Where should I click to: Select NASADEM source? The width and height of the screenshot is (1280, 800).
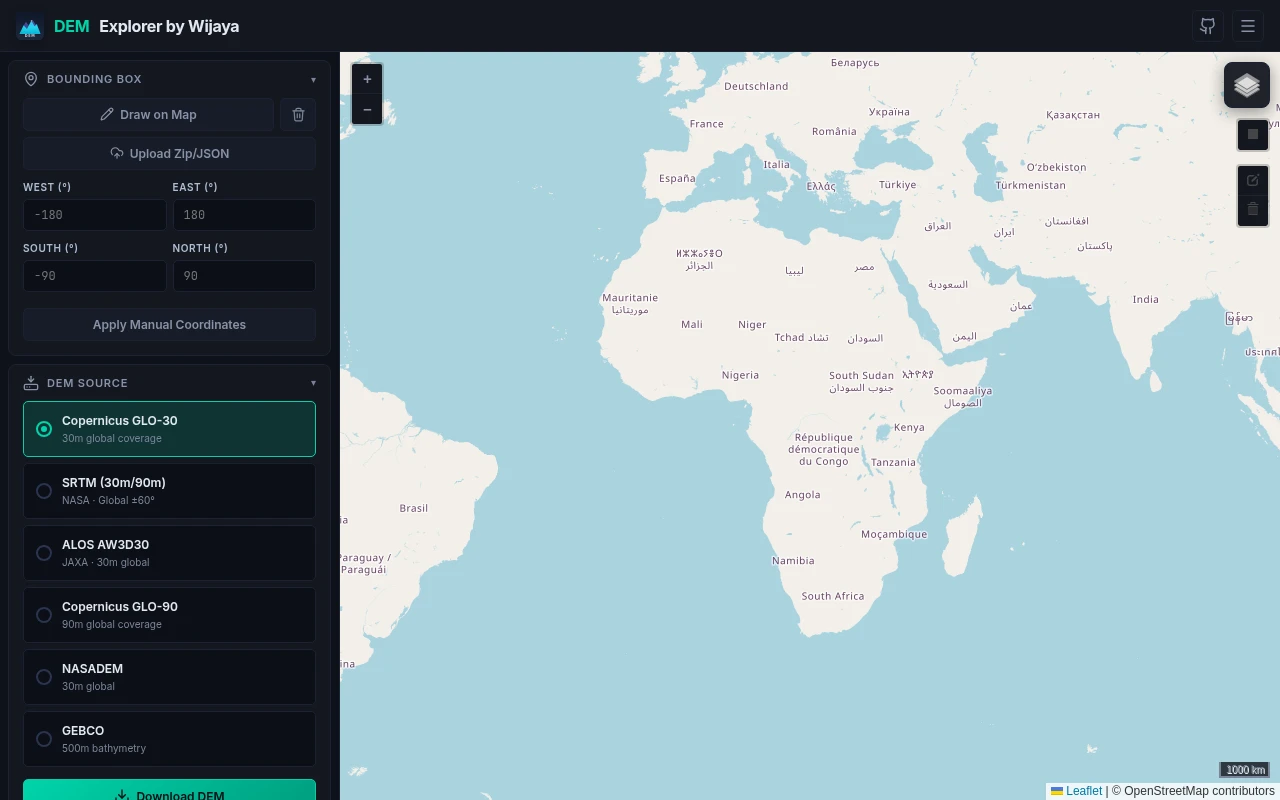coord(169,677)
